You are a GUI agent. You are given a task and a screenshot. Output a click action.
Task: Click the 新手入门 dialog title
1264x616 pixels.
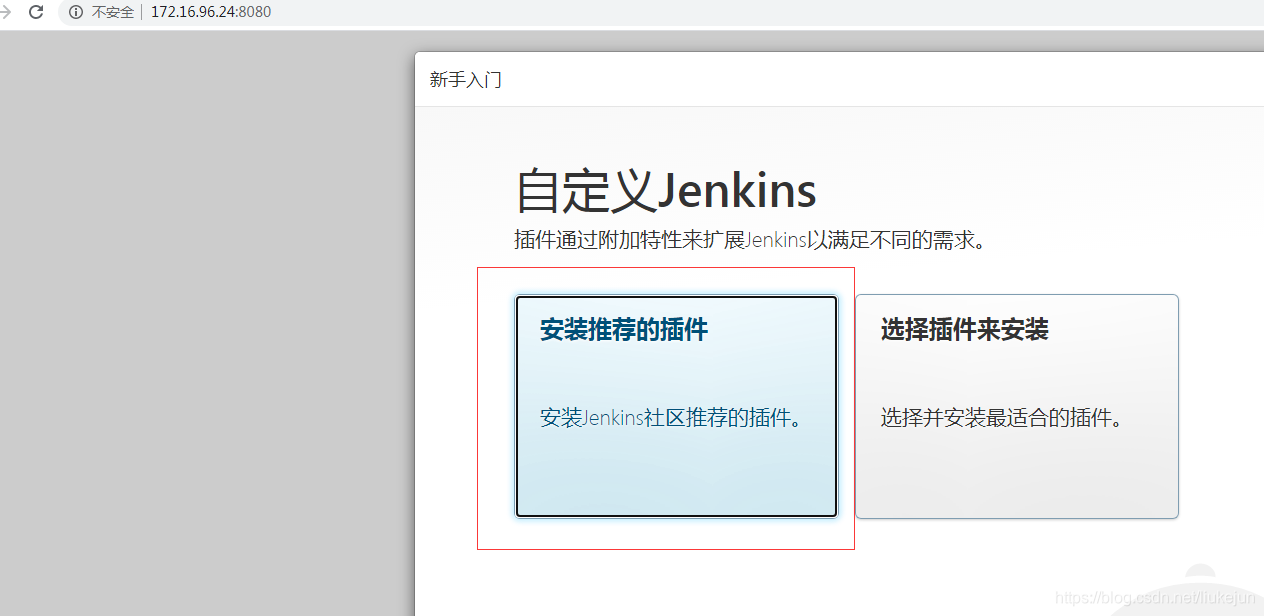point(466,80)
